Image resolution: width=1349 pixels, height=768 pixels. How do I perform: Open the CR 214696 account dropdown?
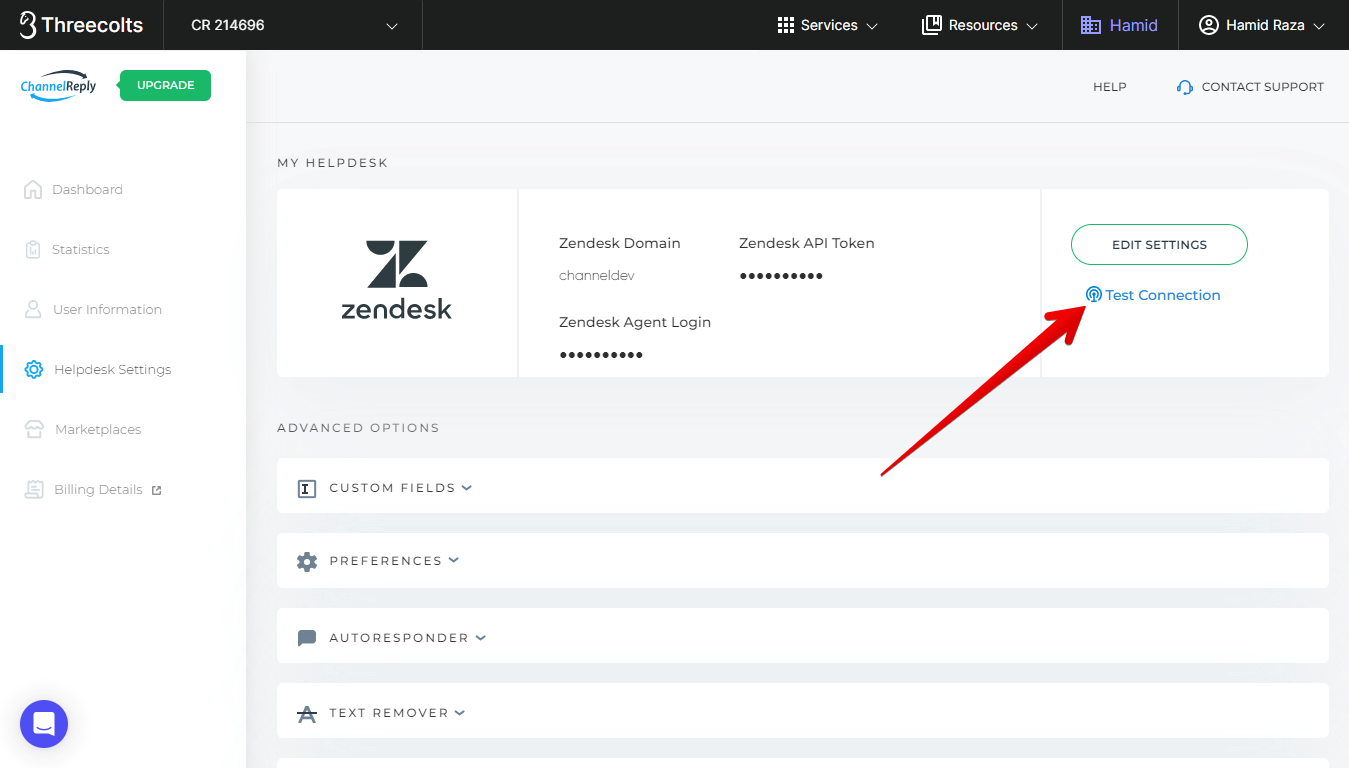point(293,25)
